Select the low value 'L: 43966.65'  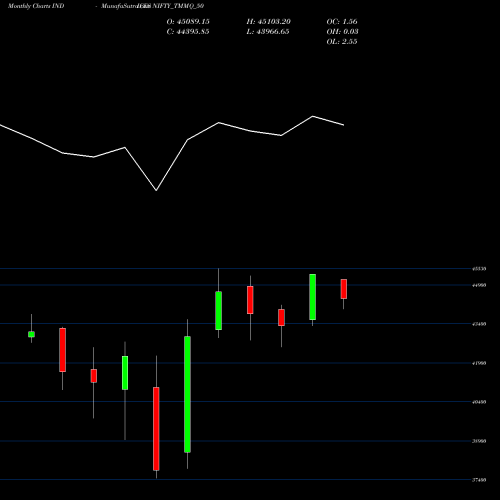(268, 31)
